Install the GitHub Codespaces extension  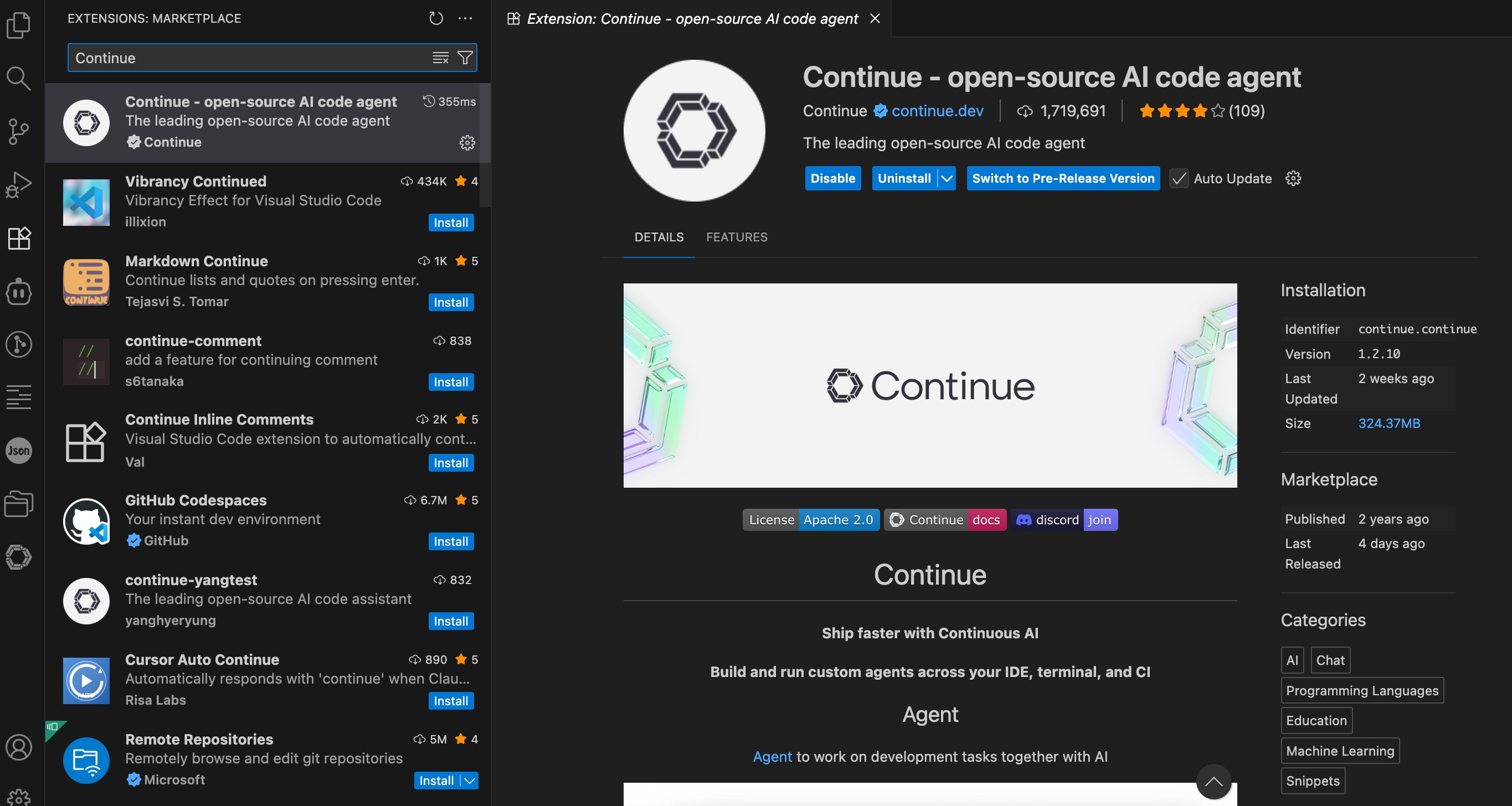(x=450, y=541)
